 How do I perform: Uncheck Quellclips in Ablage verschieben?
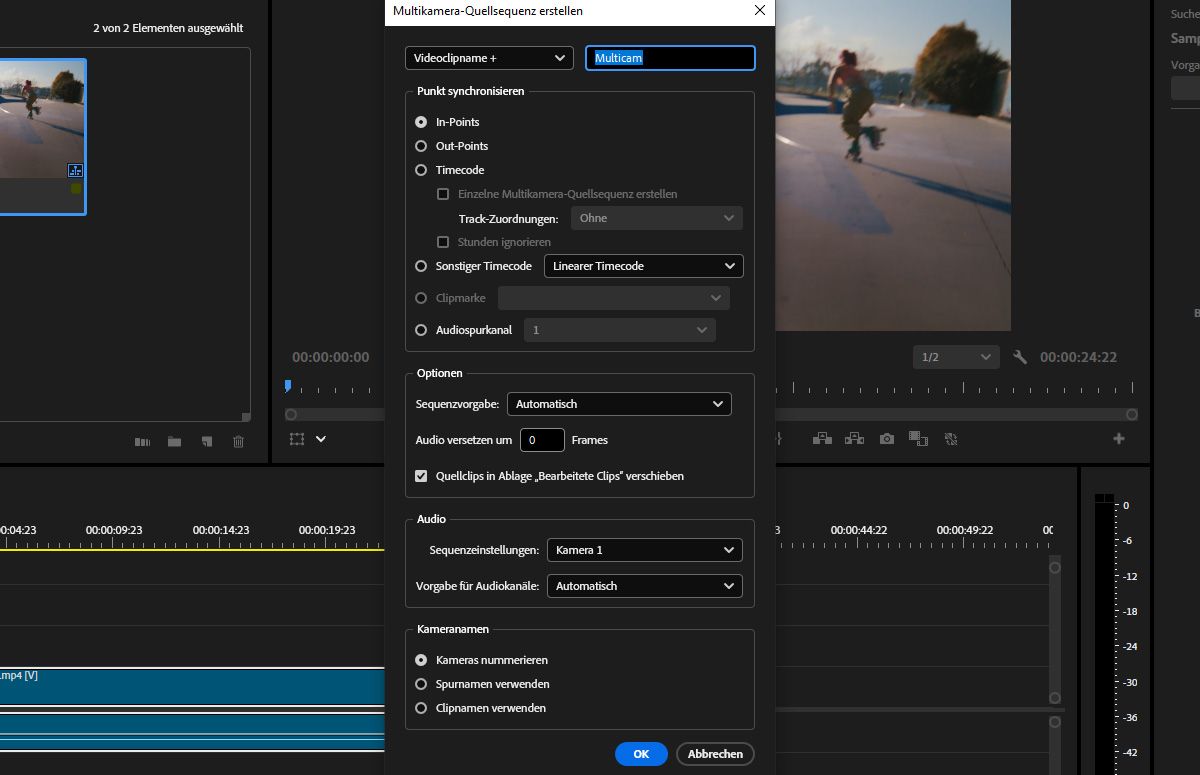[x=421, y=476]
